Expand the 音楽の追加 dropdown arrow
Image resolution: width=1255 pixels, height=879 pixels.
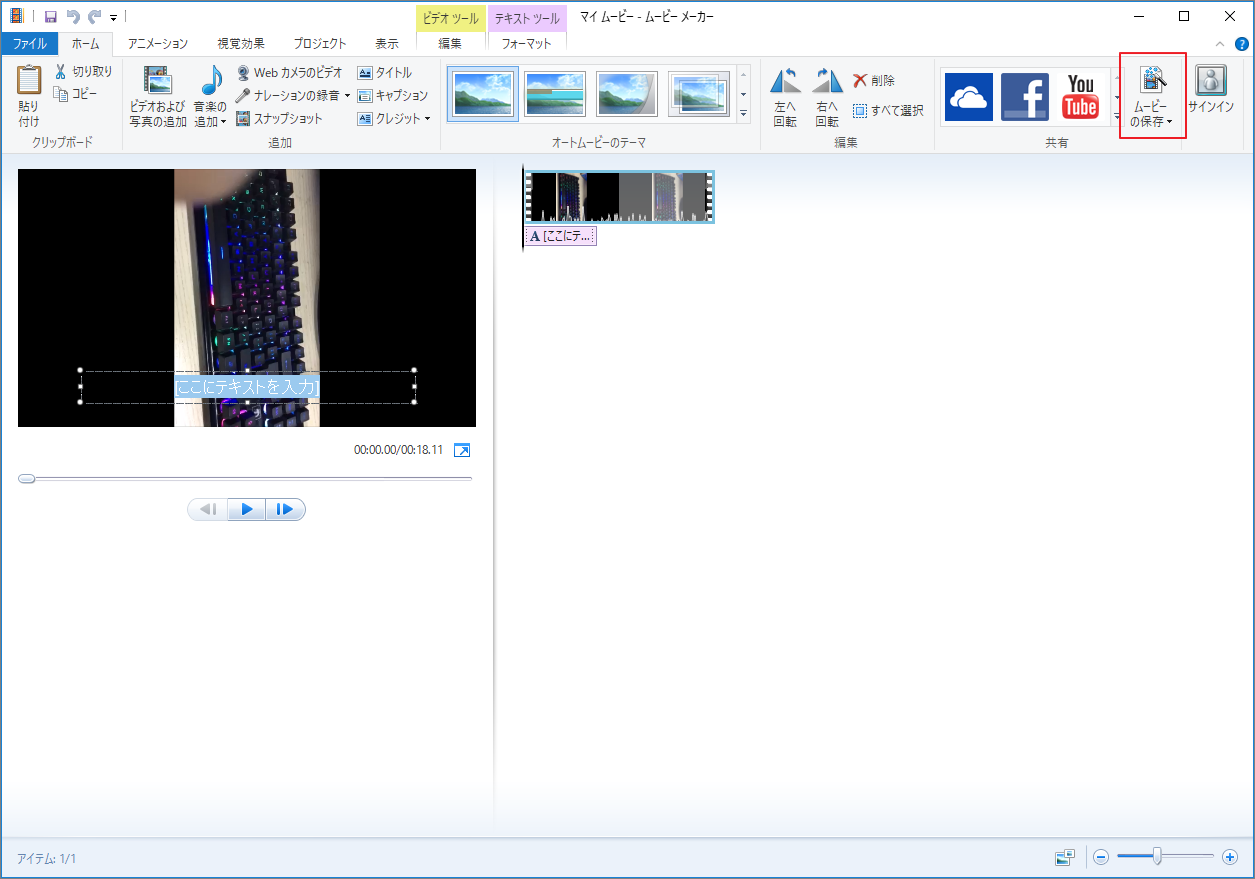point(224,122)
